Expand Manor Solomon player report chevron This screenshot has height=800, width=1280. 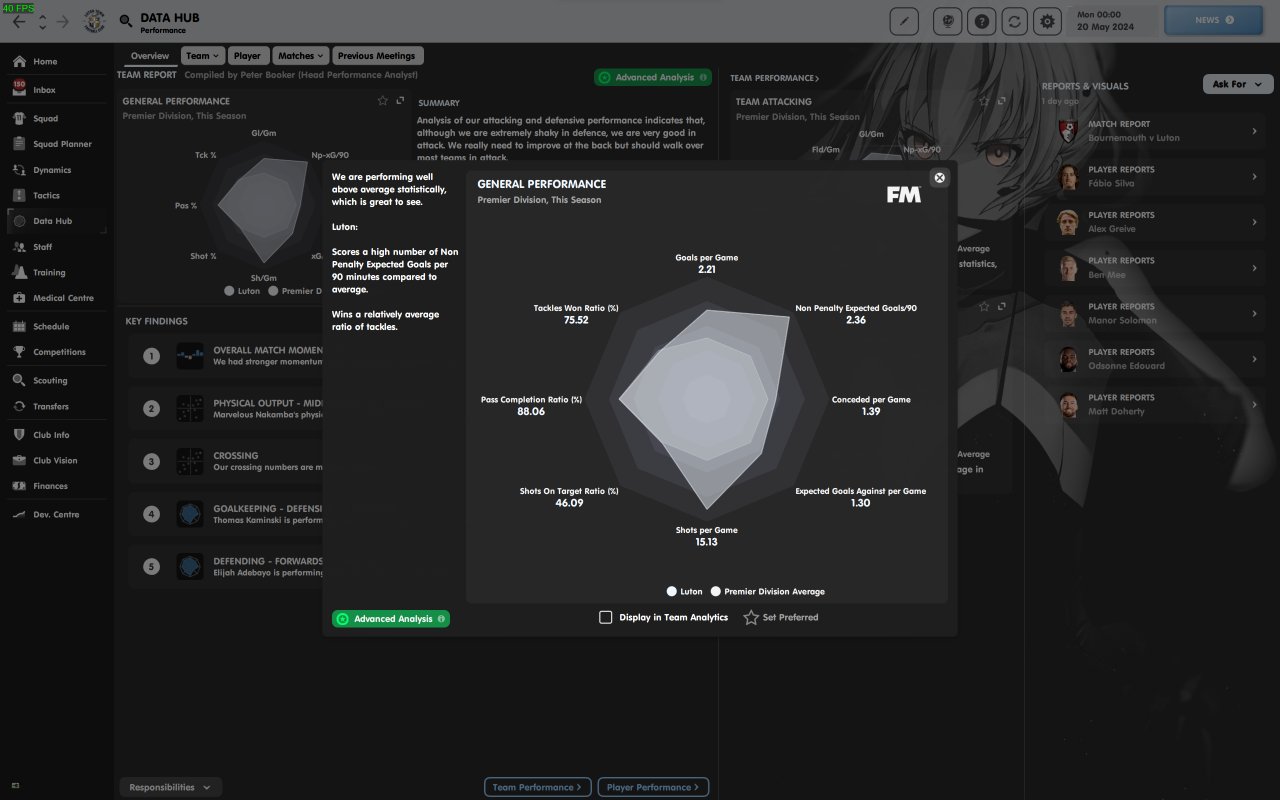[1254, 313]
